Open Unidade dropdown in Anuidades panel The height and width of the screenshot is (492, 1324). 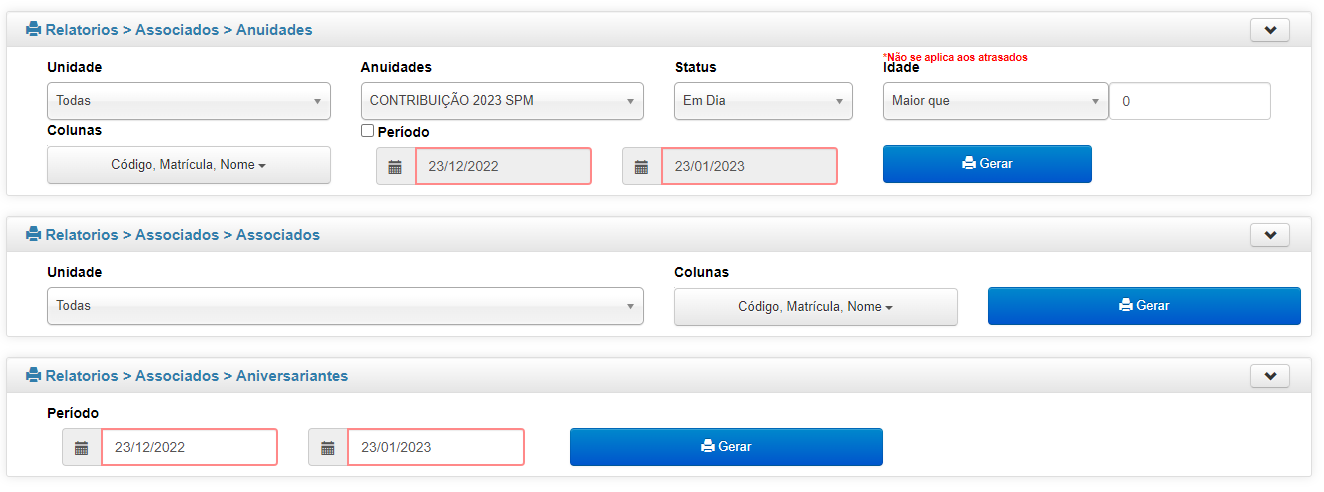pyautogui.click(x=189, y=101)
